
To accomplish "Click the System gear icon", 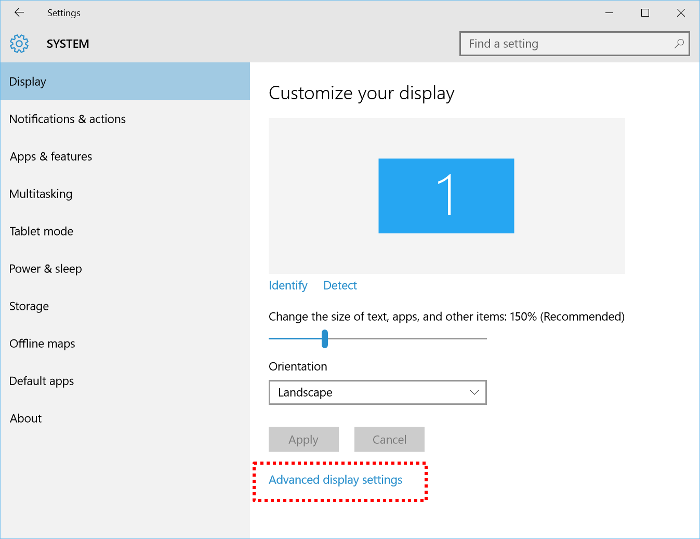I will click(20, 44).
